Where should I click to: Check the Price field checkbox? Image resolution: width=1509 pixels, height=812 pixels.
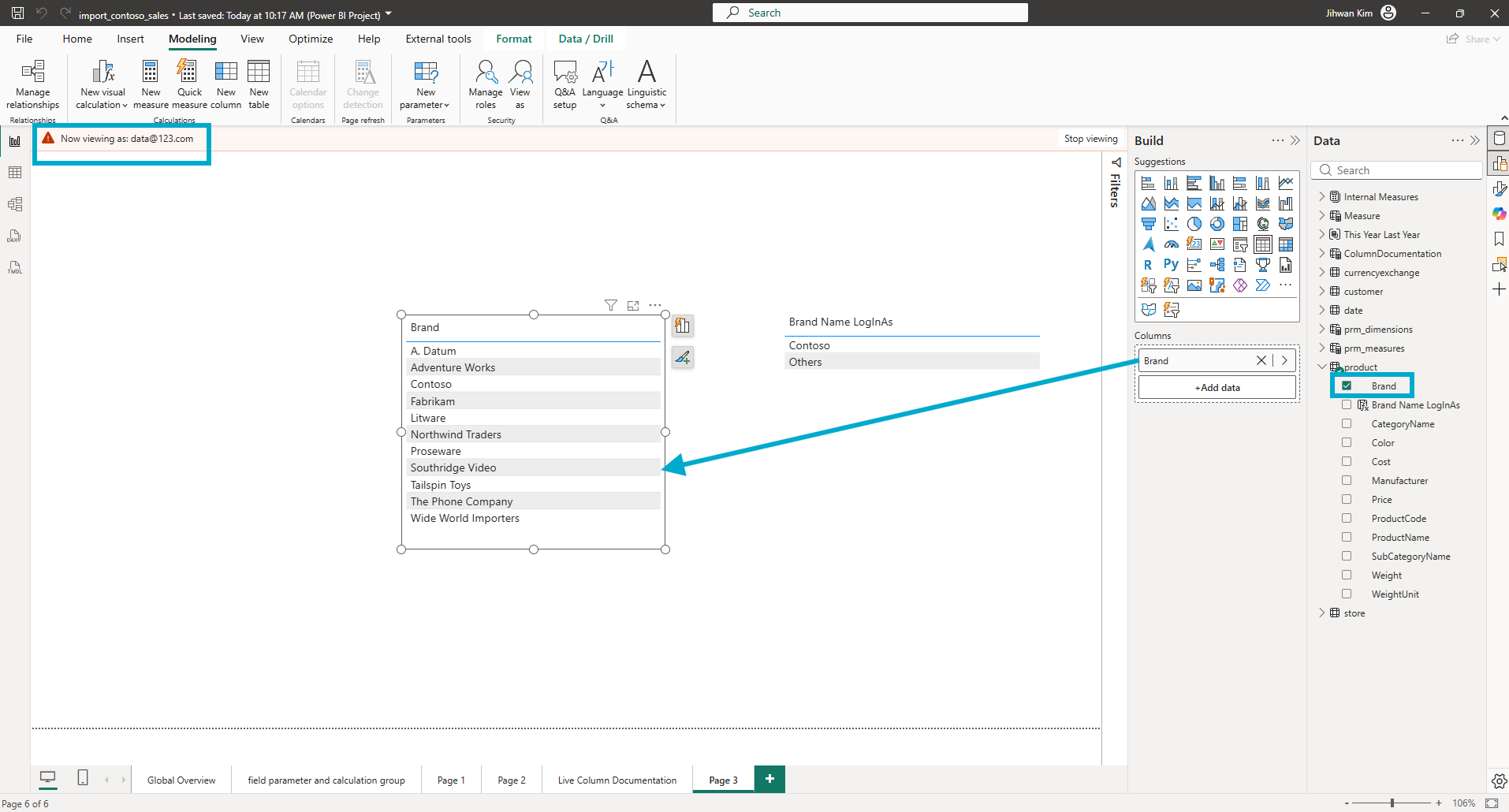pyautogui.click(x=1347, y=499)
